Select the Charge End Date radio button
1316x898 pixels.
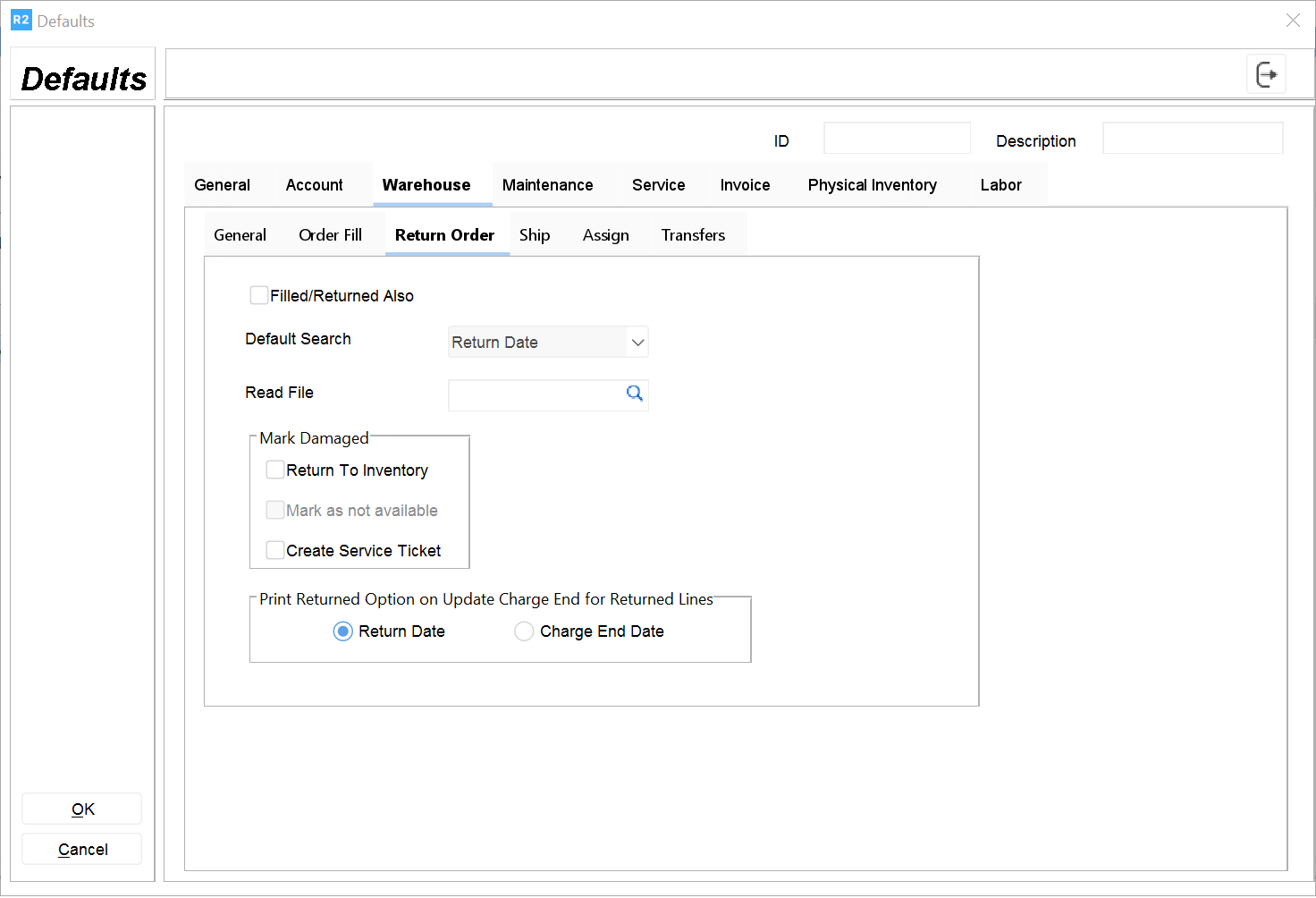[524, 631]
